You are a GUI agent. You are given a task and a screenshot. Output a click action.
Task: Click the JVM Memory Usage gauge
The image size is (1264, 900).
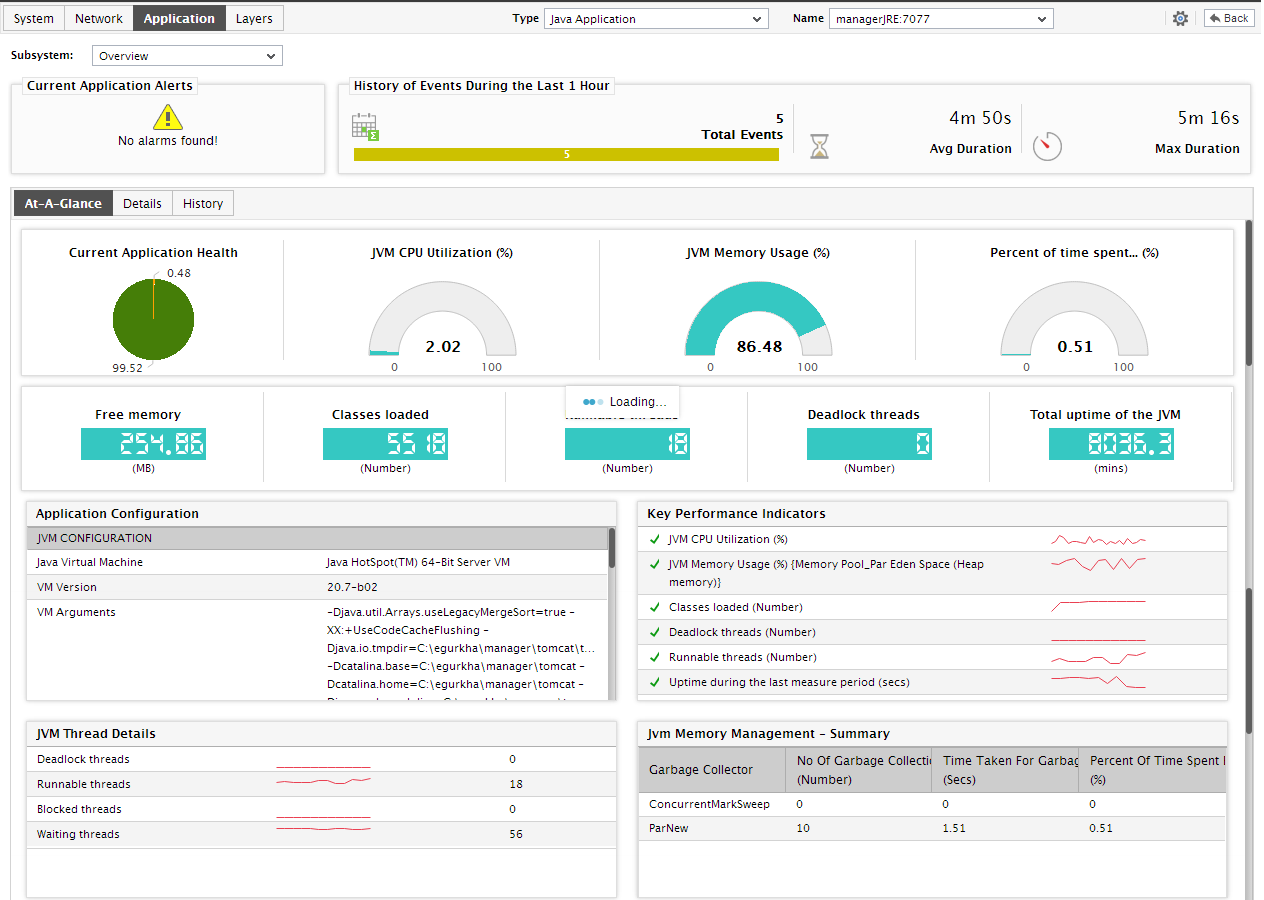pos(759,318)
